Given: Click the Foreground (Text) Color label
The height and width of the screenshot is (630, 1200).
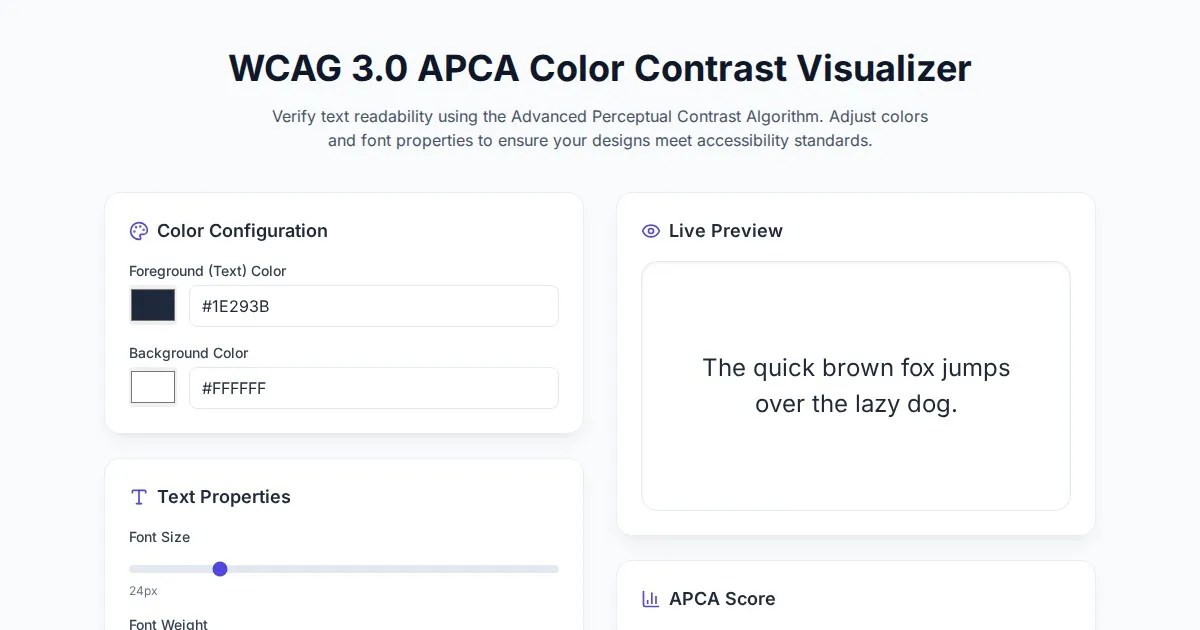Looking at the screenshot, I should (208, 271).
